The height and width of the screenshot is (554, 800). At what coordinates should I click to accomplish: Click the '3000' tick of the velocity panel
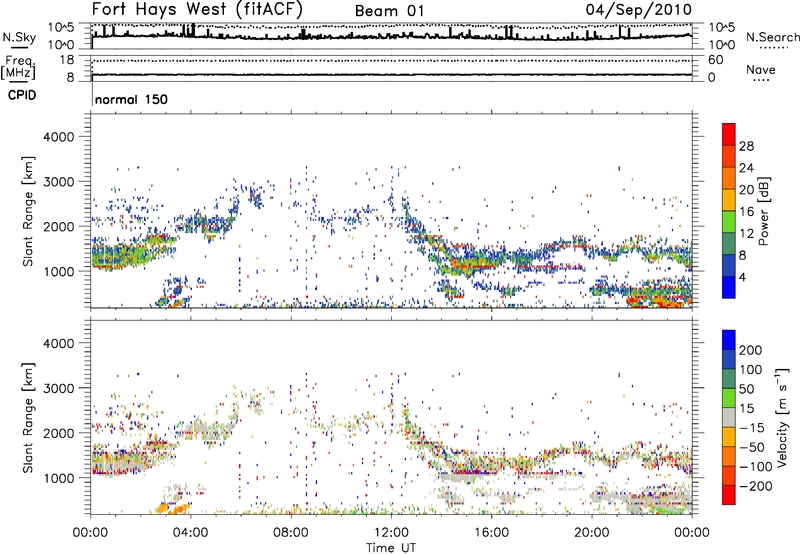coord(59,388)
